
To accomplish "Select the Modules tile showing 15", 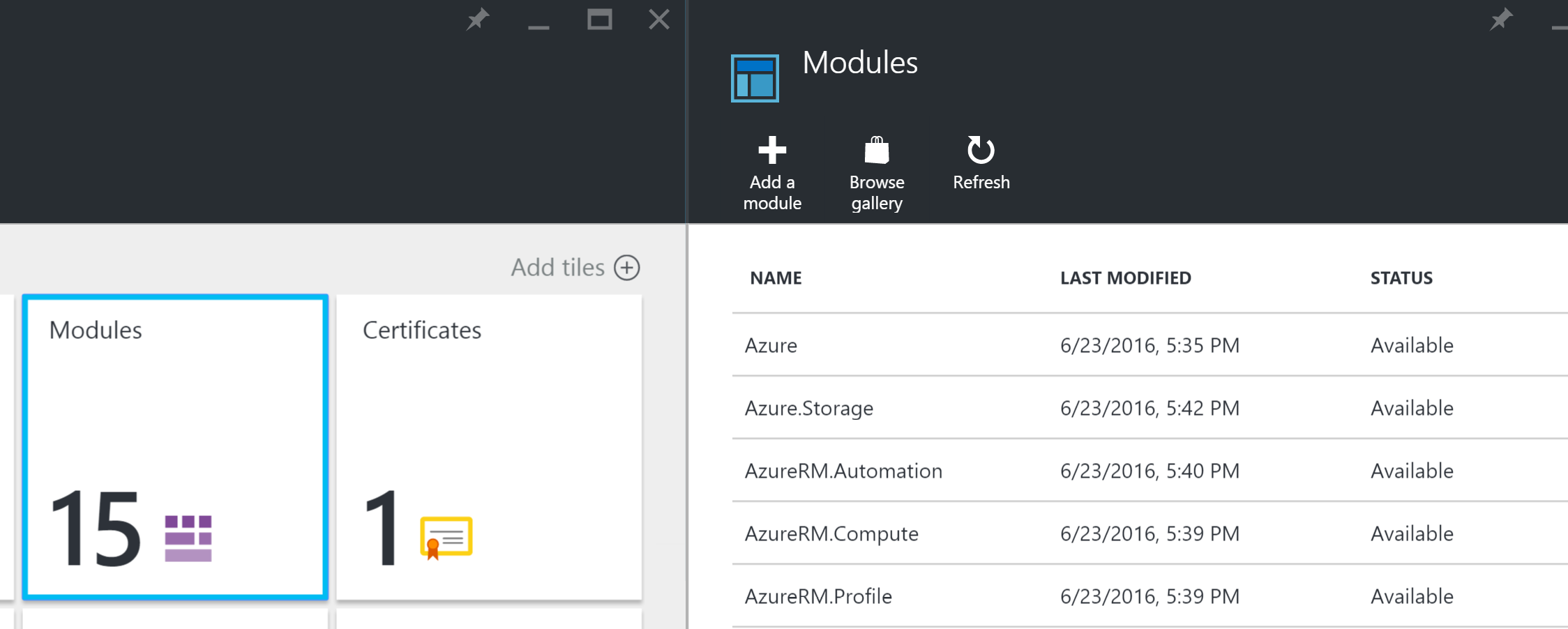I will coord(174,445).
